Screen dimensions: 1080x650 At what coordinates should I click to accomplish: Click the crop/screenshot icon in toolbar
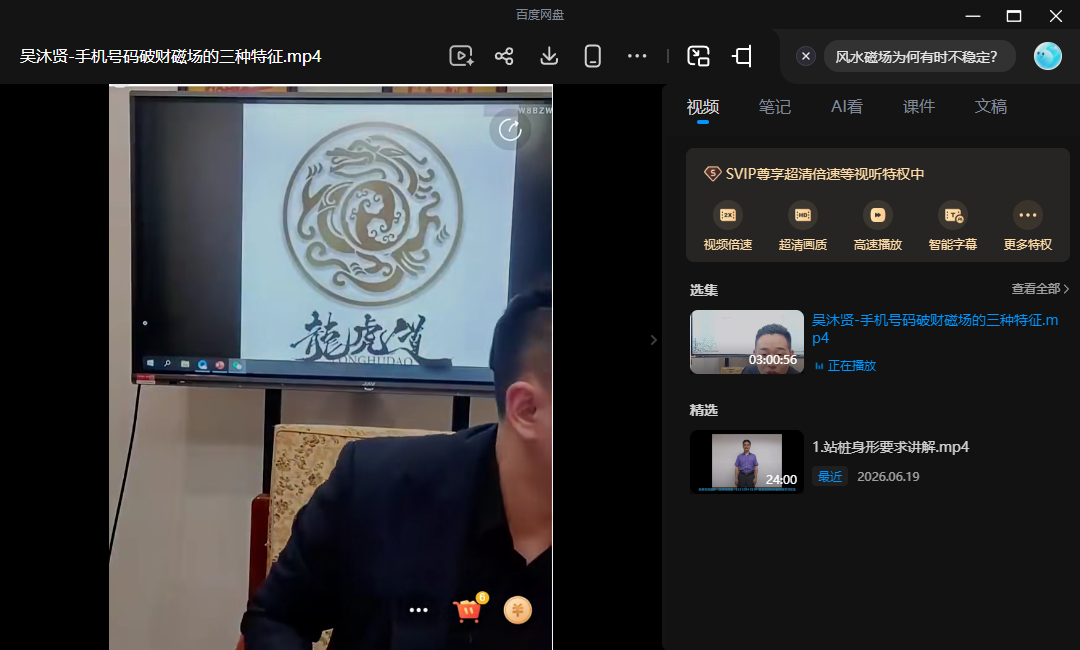click(742, 56)
